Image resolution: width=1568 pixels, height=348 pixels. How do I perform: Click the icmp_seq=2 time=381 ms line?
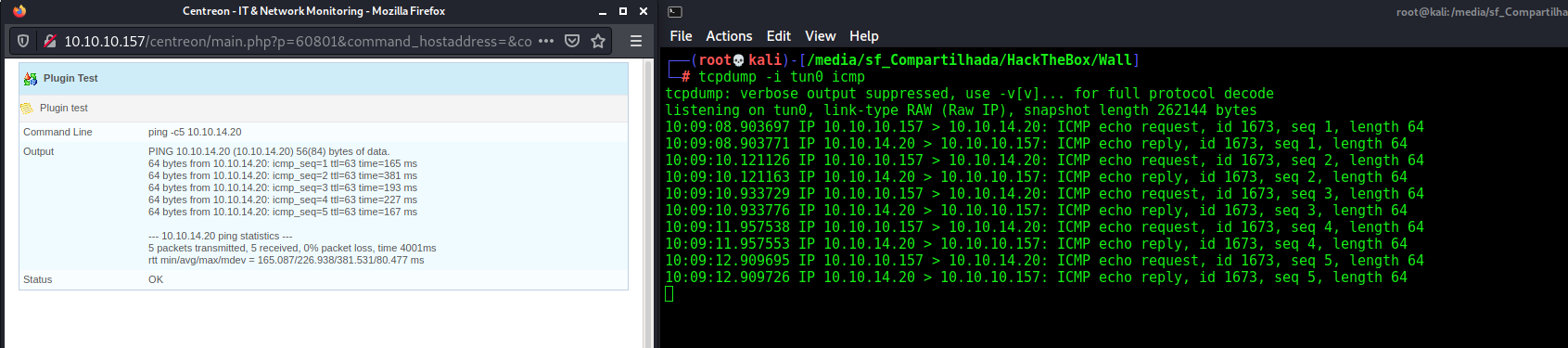click(283, 175)
